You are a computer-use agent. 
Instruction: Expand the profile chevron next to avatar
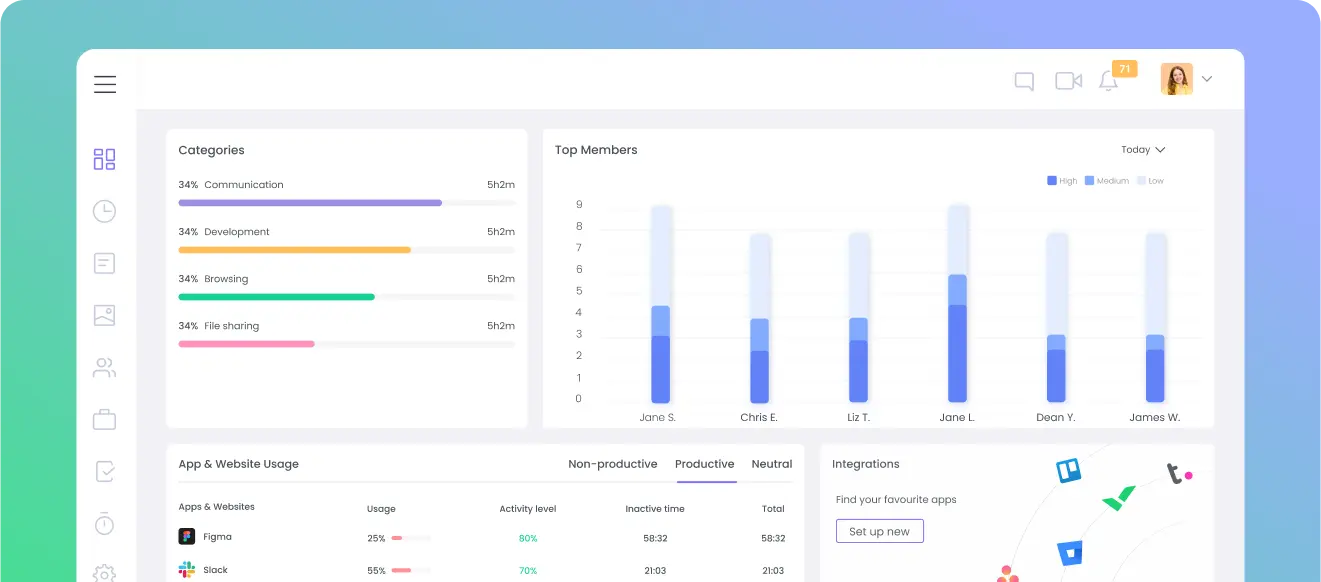point(1207,78)
